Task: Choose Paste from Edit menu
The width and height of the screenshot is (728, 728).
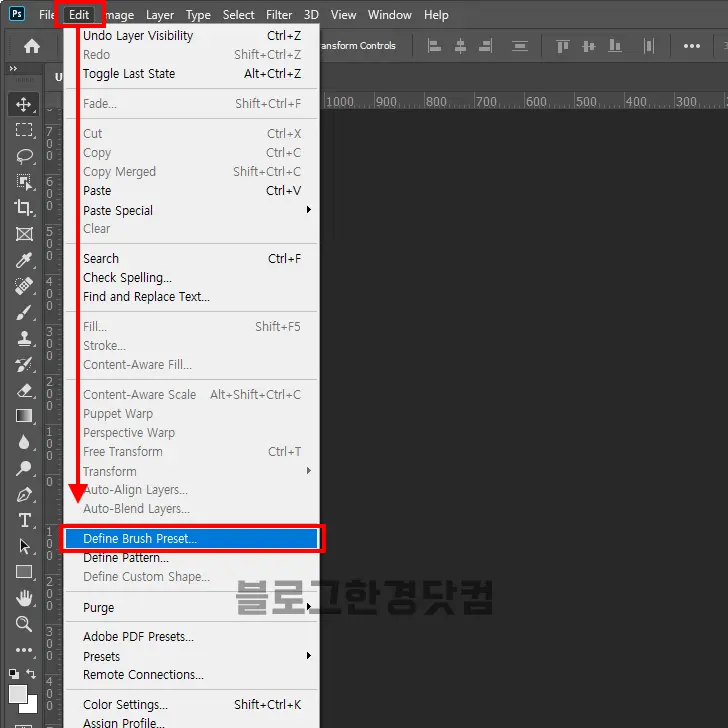Action: [x=191, y=191]
